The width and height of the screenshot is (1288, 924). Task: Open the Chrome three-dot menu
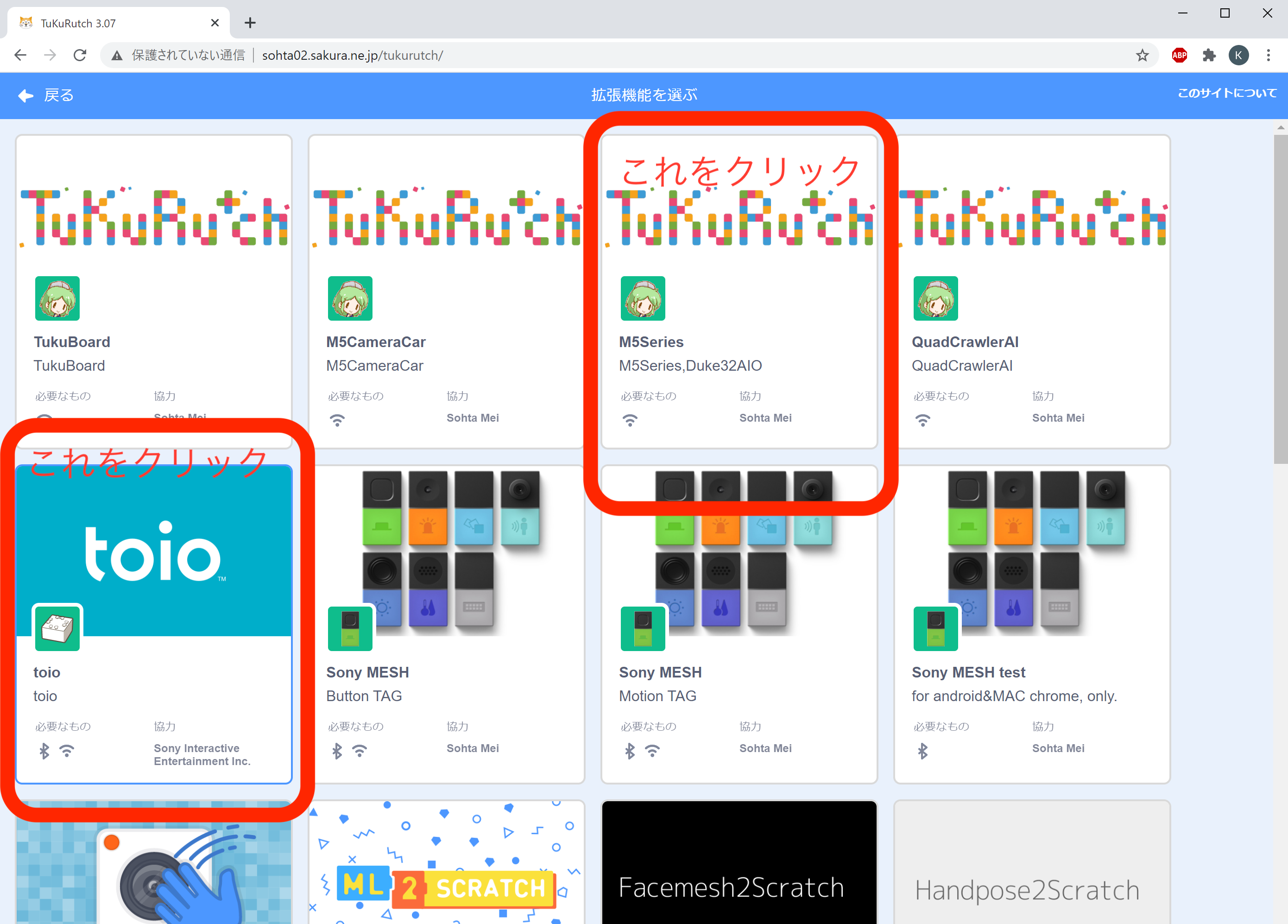coord(1268,55)
